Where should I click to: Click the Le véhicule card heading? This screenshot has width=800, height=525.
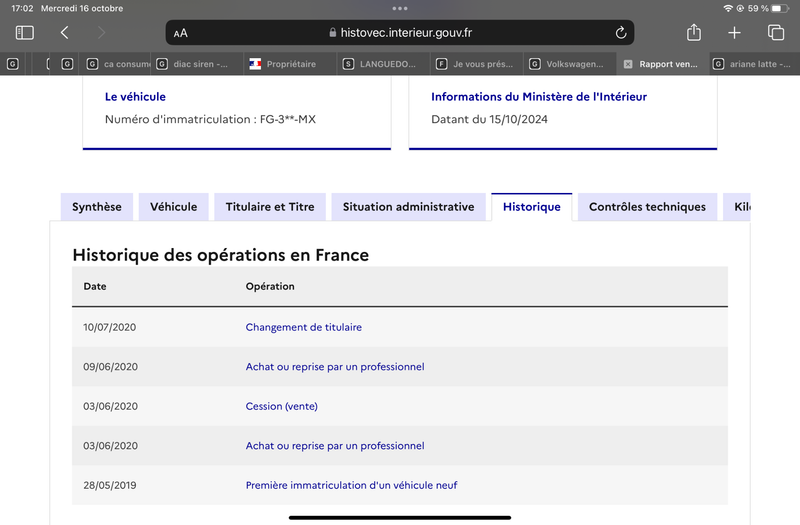tap(135, 96)
